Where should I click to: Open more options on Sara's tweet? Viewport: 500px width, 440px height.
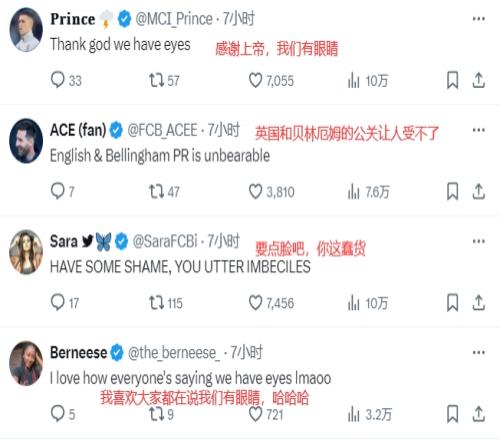(479, 241)
